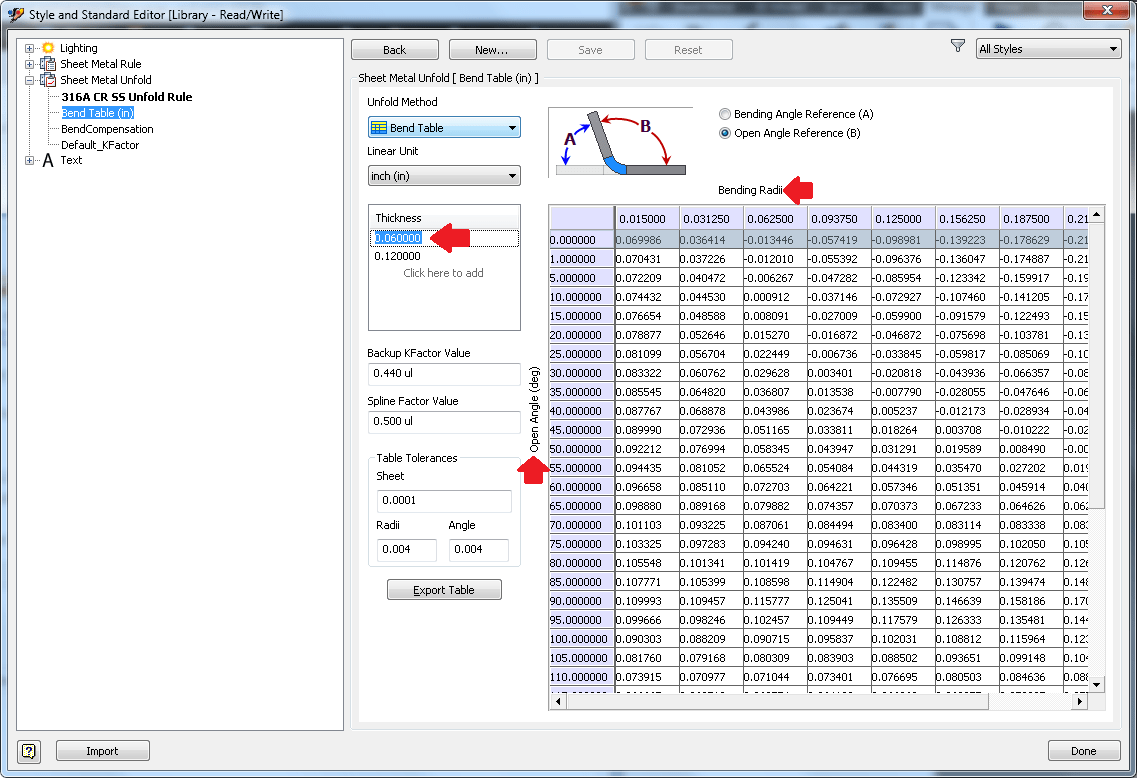Click the table vertical scrollbar thumb
The image size is (1137, 778).
tap(1096, 365)
